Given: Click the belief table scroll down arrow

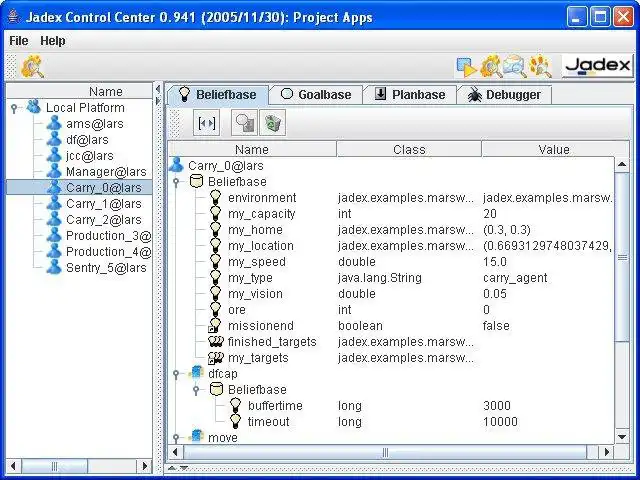Looking at the screenshot, I should coord(622,437).
